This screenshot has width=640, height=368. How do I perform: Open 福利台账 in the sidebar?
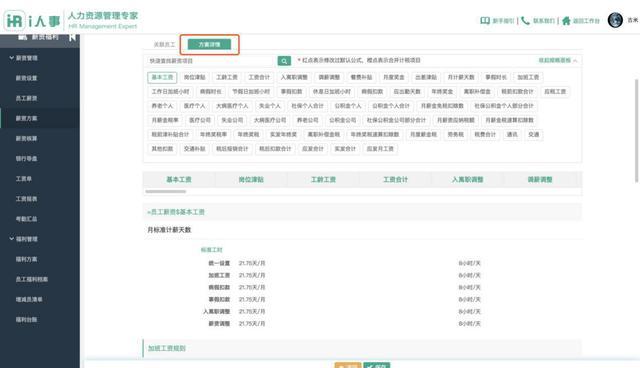[x=27, y=319]
